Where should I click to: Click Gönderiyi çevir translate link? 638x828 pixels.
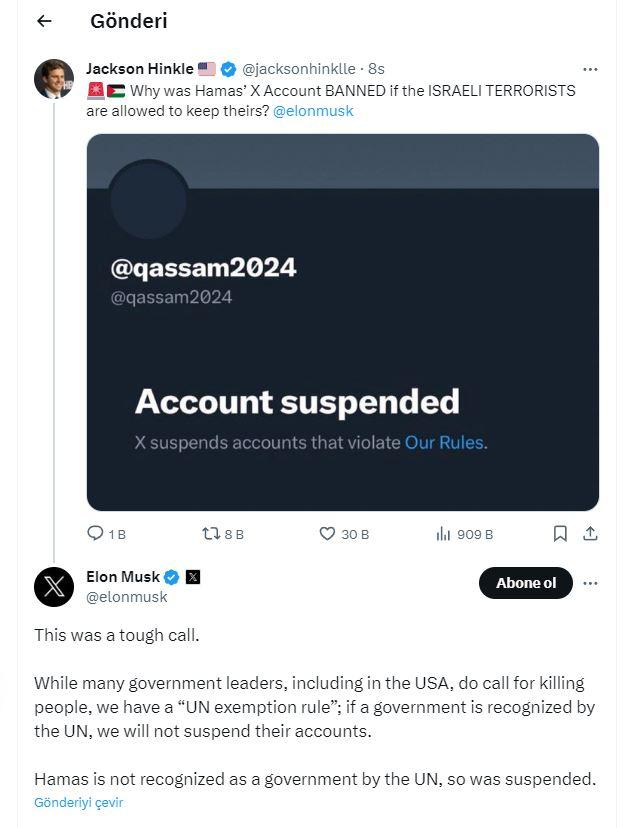point(78,803)
